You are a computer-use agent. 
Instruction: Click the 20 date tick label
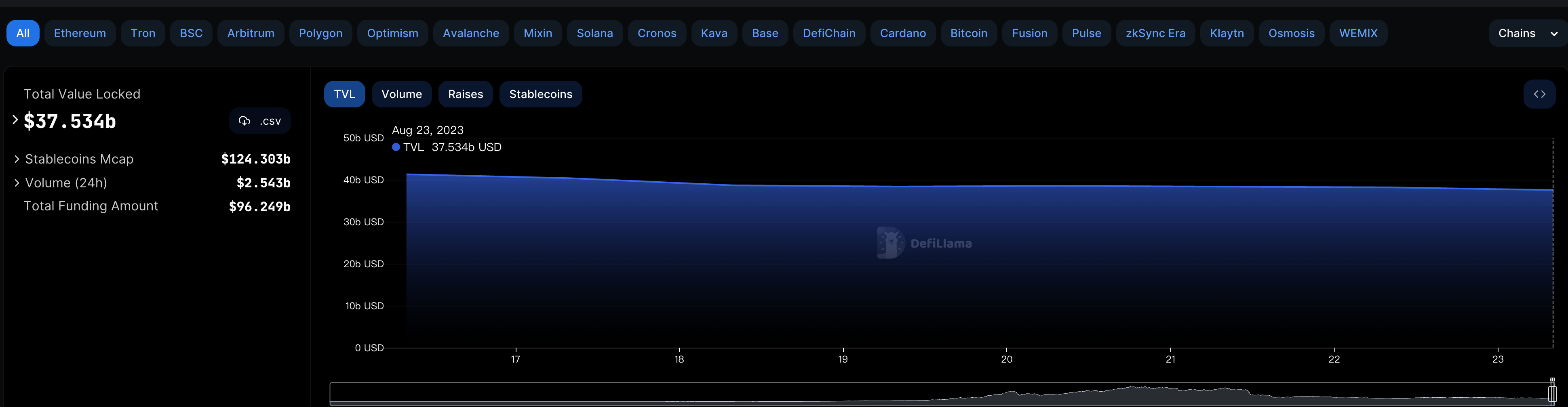tap(1007, 359)
